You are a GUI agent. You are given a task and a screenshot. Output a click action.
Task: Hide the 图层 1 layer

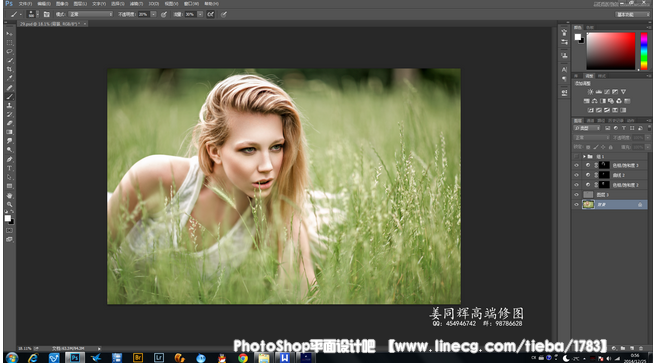[576, 194]
